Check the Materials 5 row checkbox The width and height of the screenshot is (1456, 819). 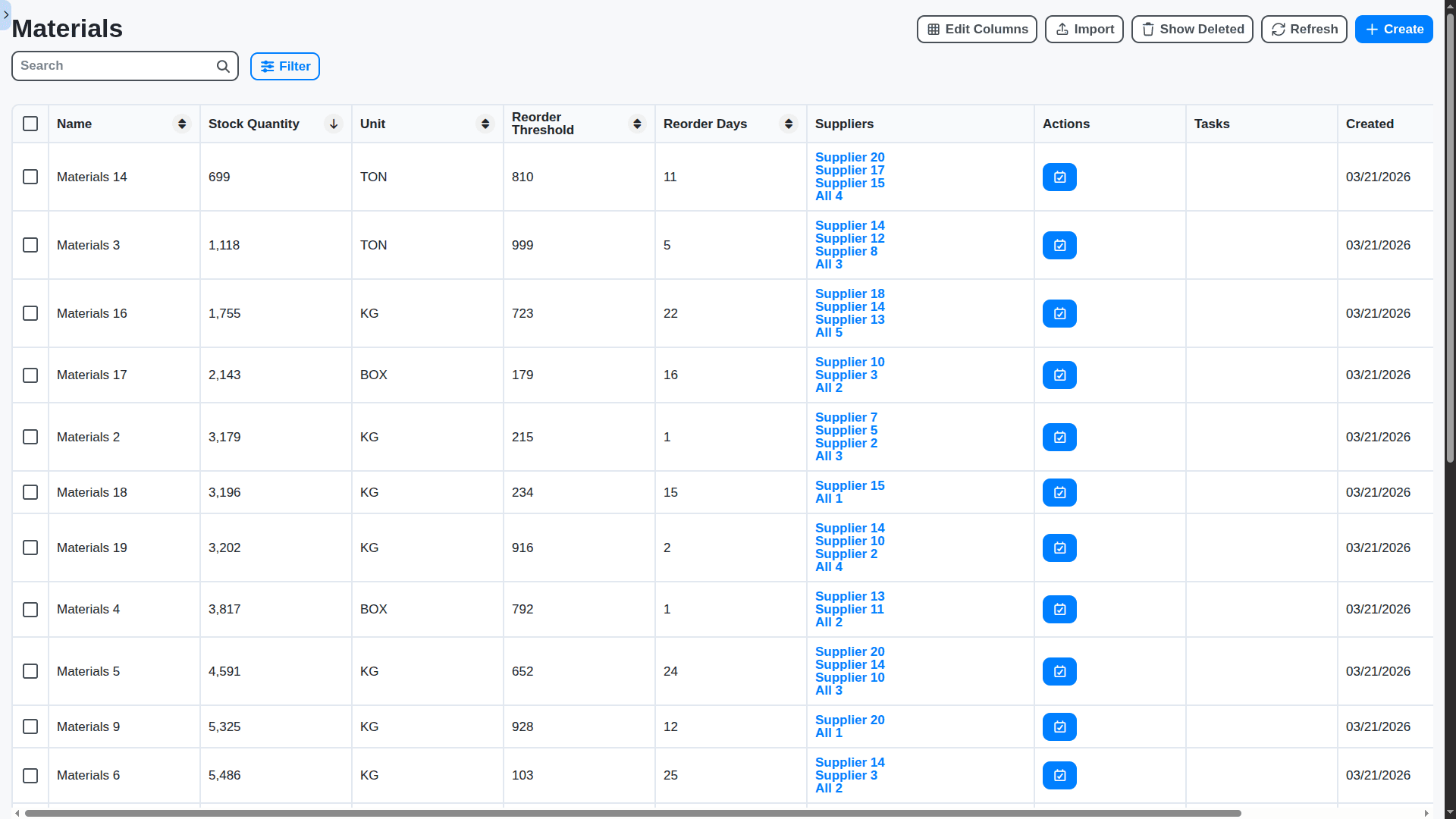(x=30, y=671)
